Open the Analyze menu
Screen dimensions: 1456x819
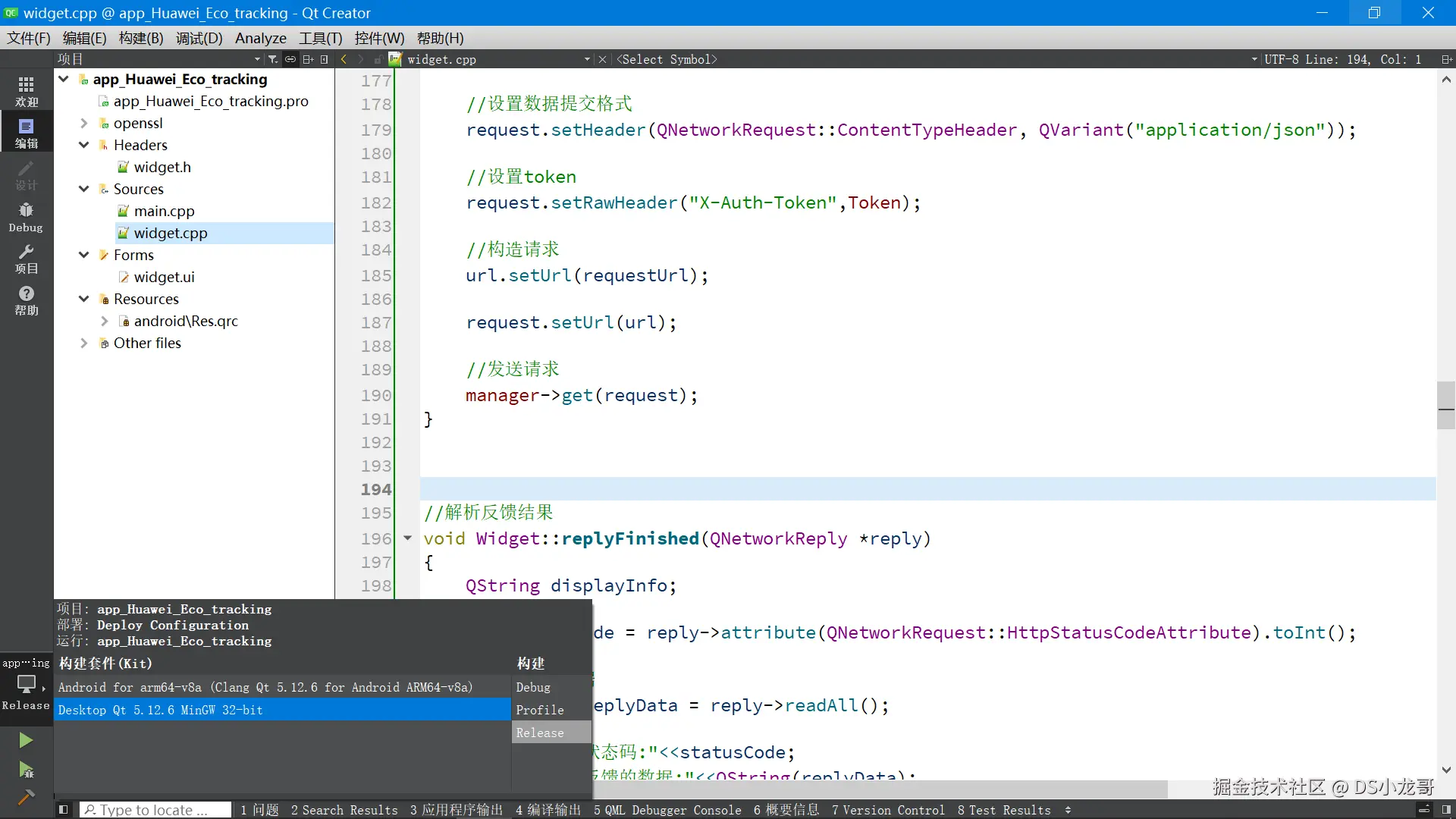[260, 38]
